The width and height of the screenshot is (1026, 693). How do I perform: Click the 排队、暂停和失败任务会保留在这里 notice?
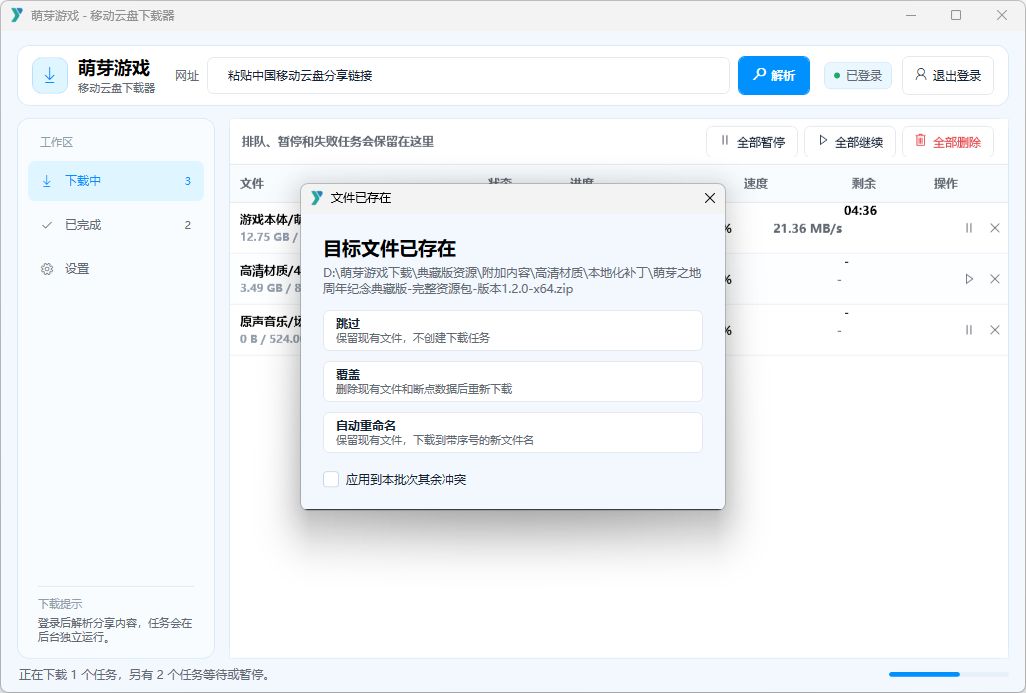[338, 141]
